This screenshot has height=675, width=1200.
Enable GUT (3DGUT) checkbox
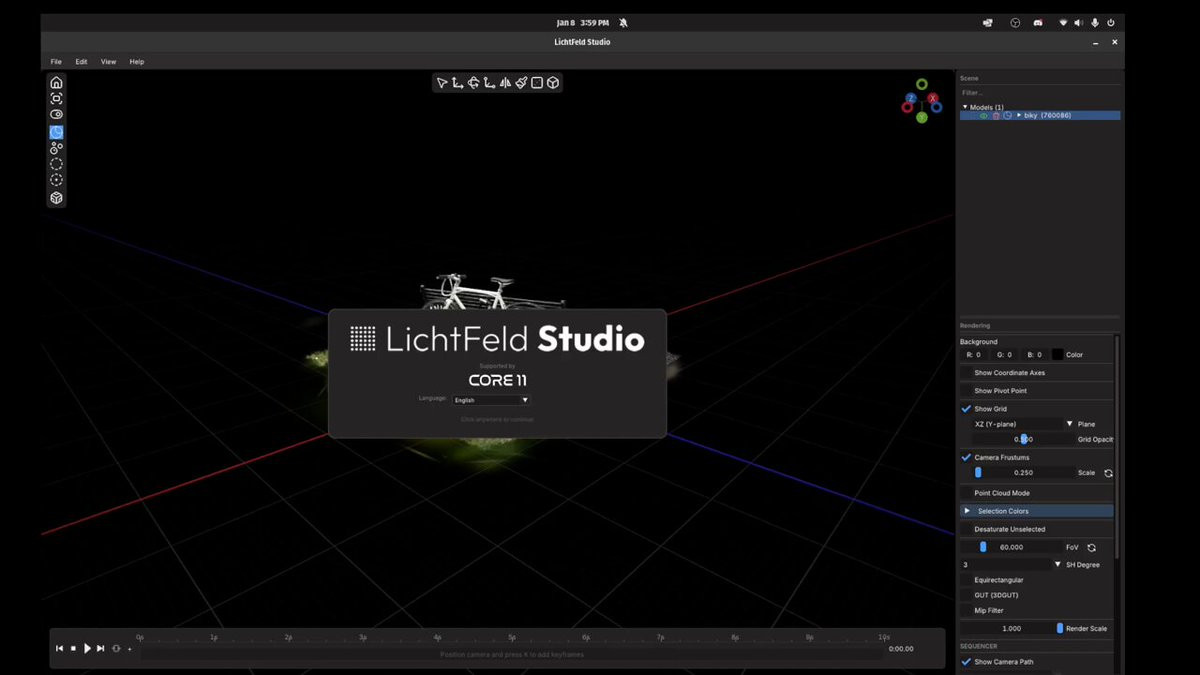click(966, 595)
